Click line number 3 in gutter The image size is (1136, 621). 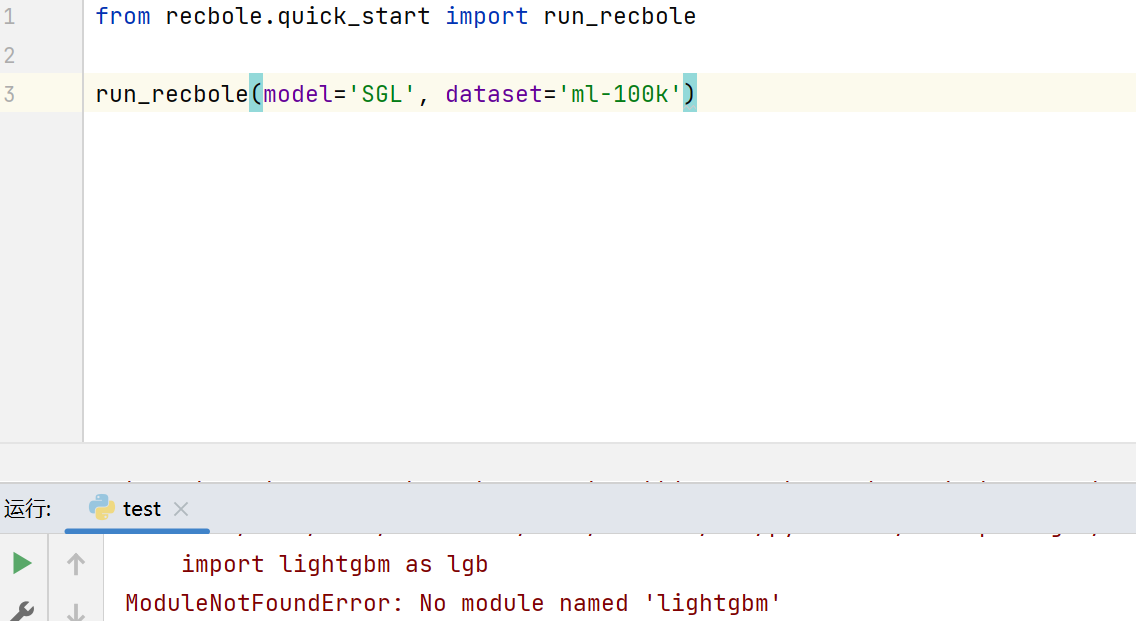tap(9, 94)
